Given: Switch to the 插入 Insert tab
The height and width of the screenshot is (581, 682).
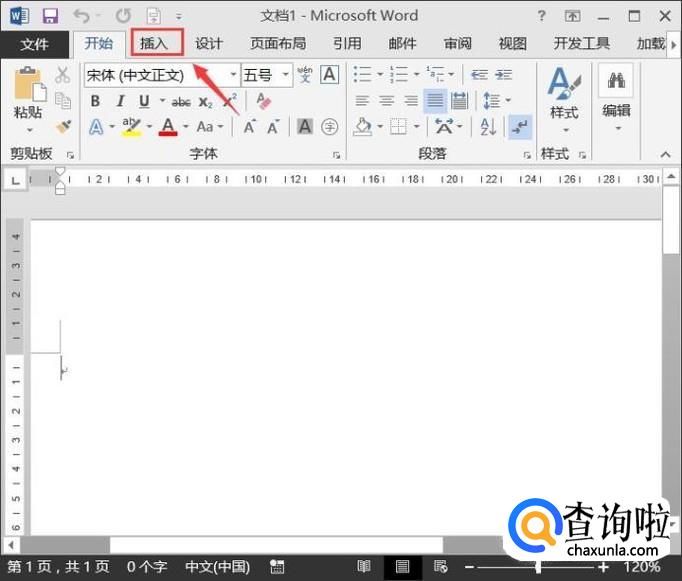Looking at the screenshot, I should coord(155,43).
